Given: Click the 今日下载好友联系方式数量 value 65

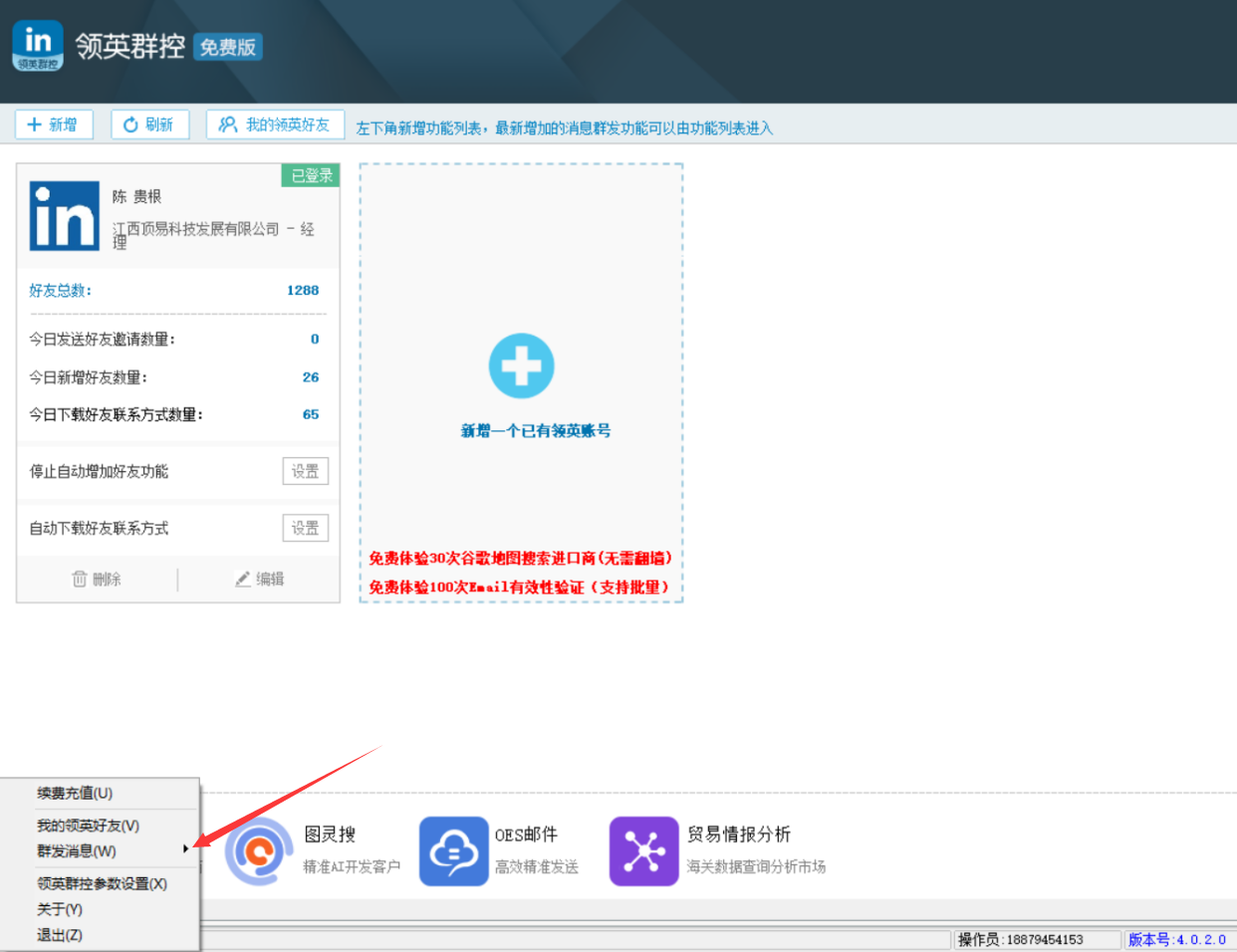Looking at the screenshot, I should (x=311, y=414).
